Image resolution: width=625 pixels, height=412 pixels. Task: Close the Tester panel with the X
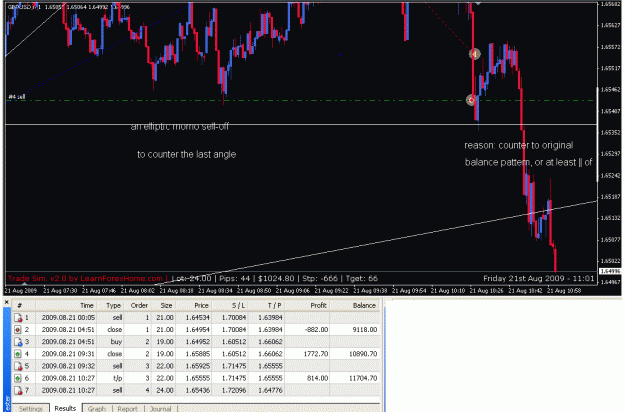pos(7,302)
